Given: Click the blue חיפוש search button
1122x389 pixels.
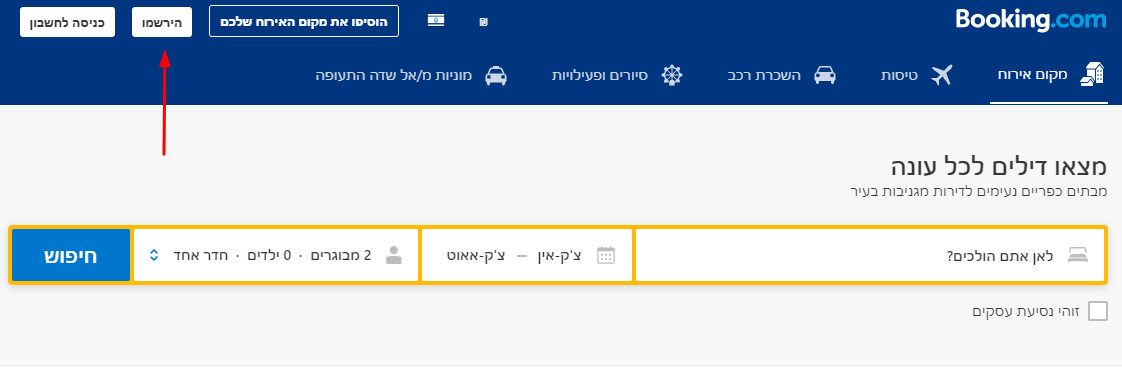Looking at the screenshot, I should [71, 255].
